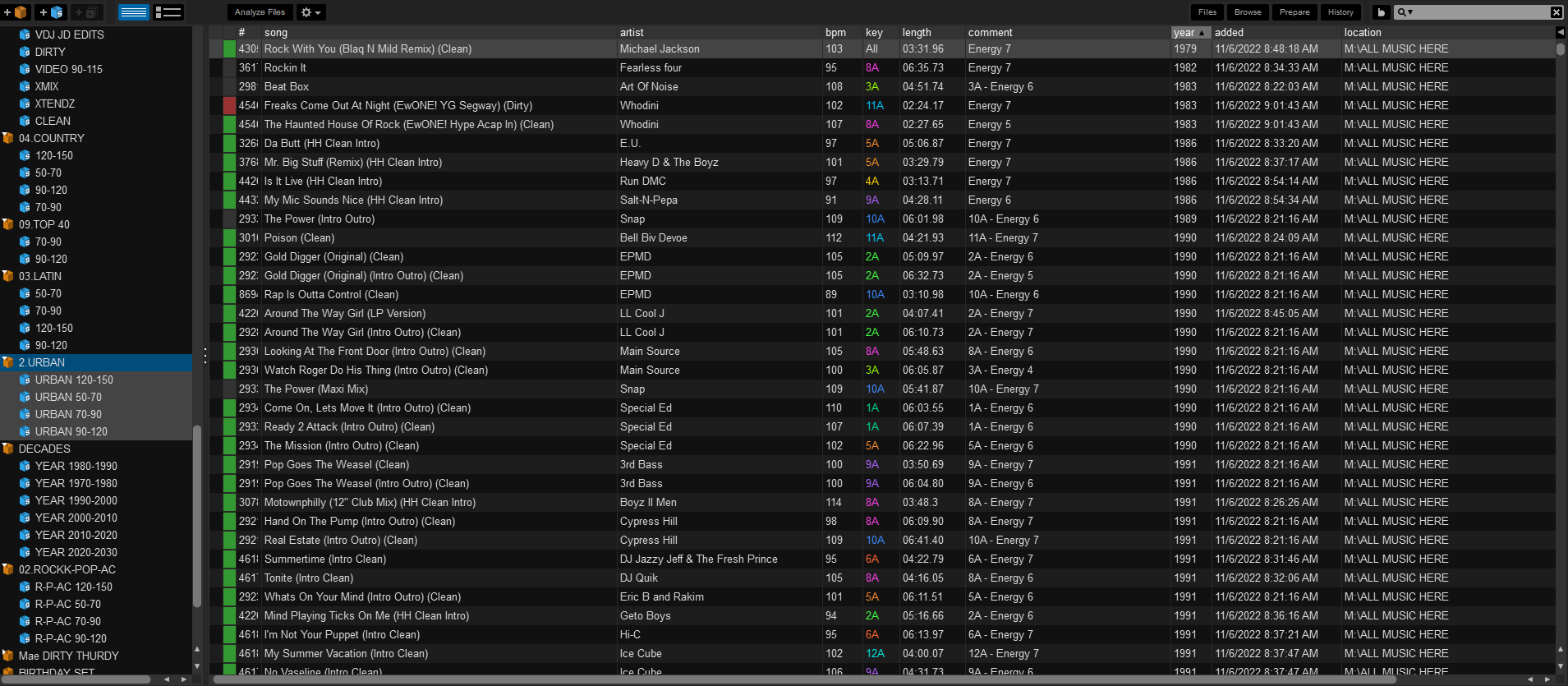Select the XMIX filter folder icon
Screen dimensions: 1568x686
tap(25, 86)
